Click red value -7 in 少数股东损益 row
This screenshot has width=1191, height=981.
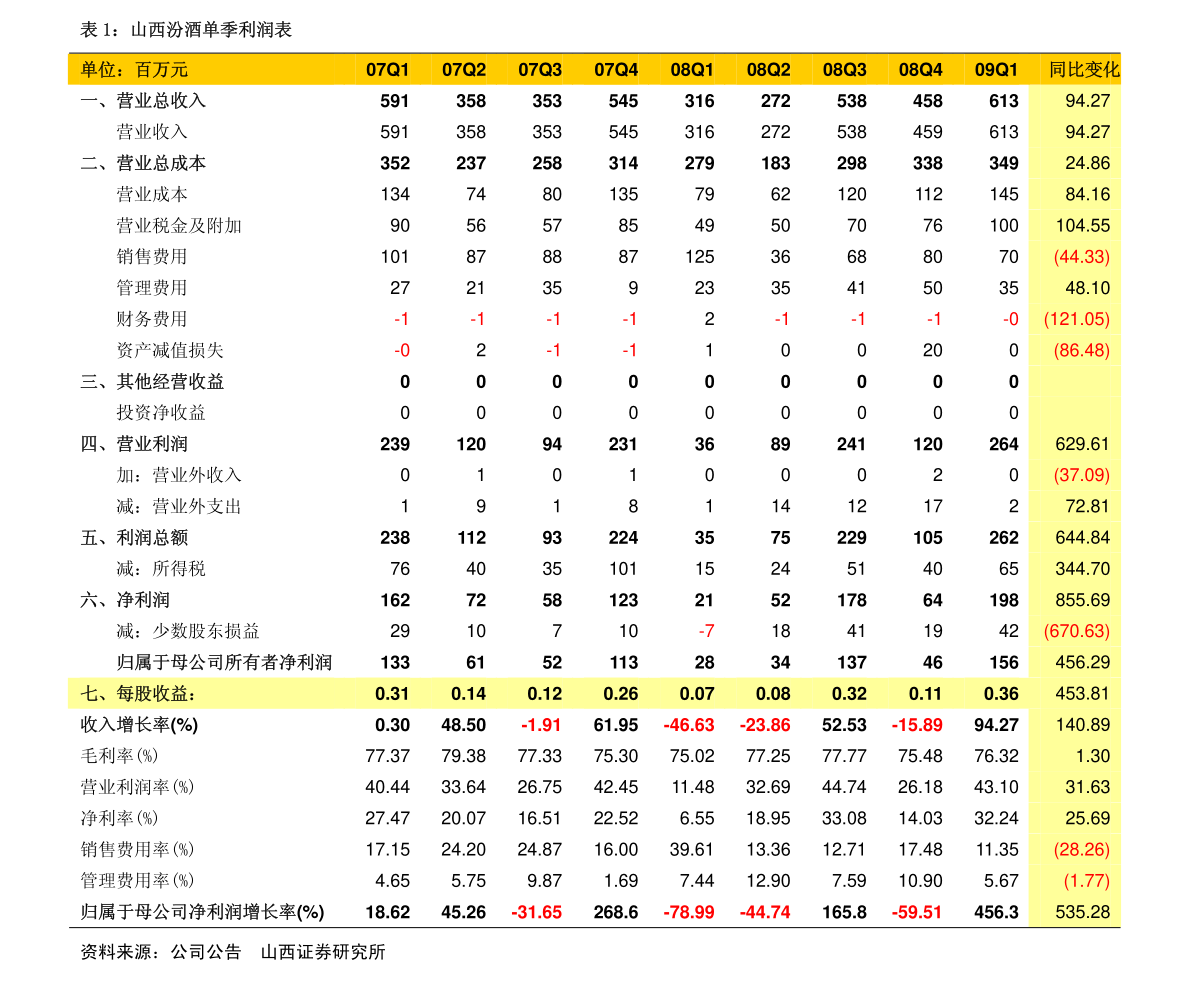pyautogui.click(x=706, y=631)
